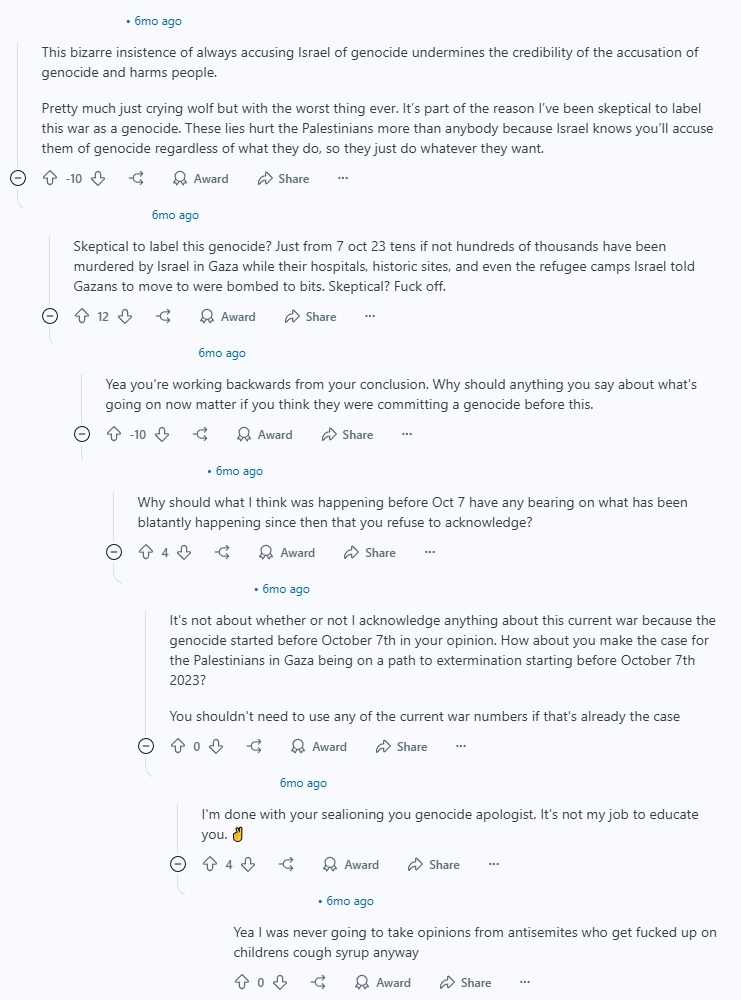Screen dimensions: 741x1000
Task: Click reply icon on the top comment
Action: 136,179
